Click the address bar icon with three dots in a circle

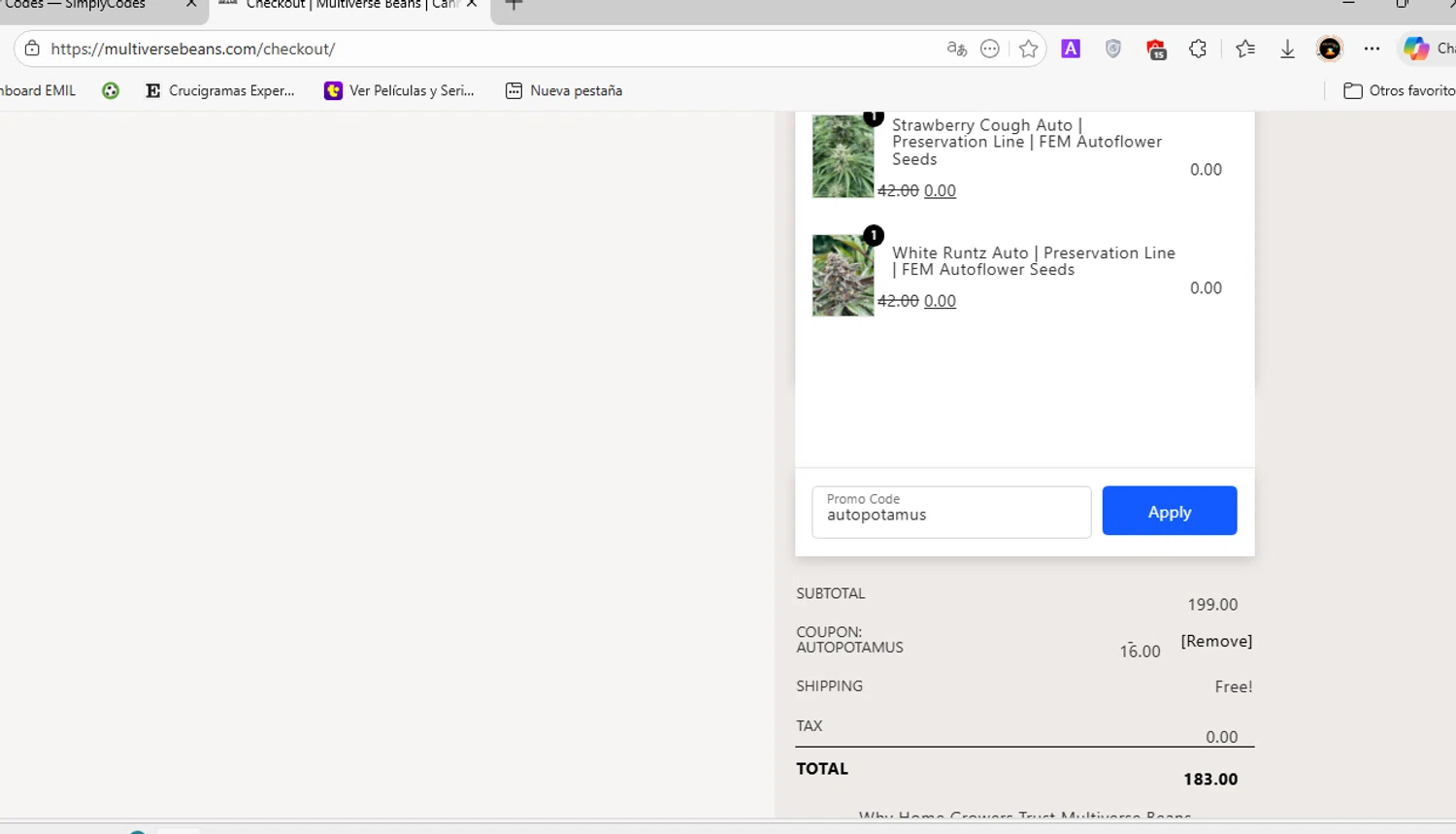coord(990,49)
